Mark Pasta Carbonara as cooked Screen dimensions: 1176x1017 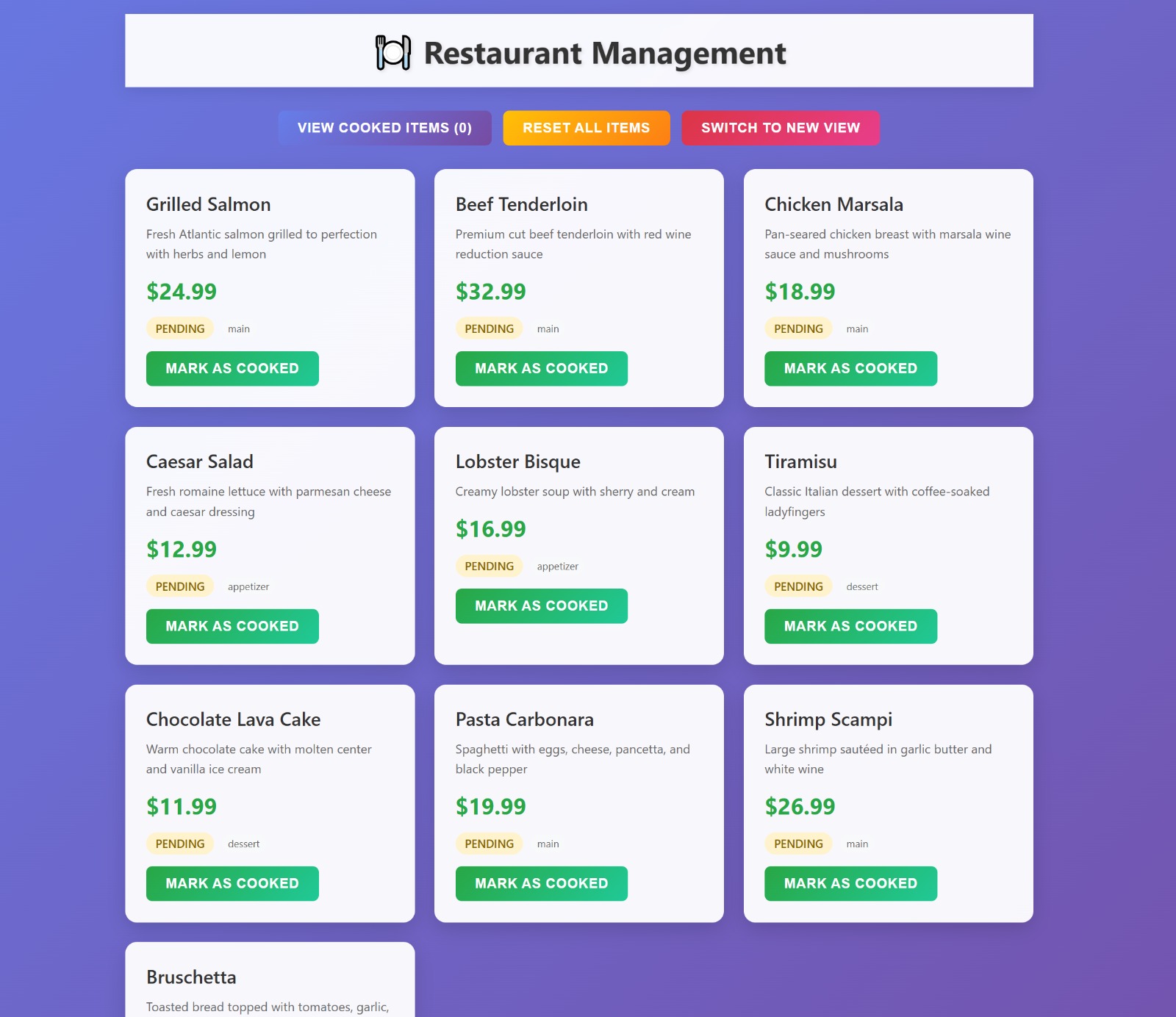542,883
